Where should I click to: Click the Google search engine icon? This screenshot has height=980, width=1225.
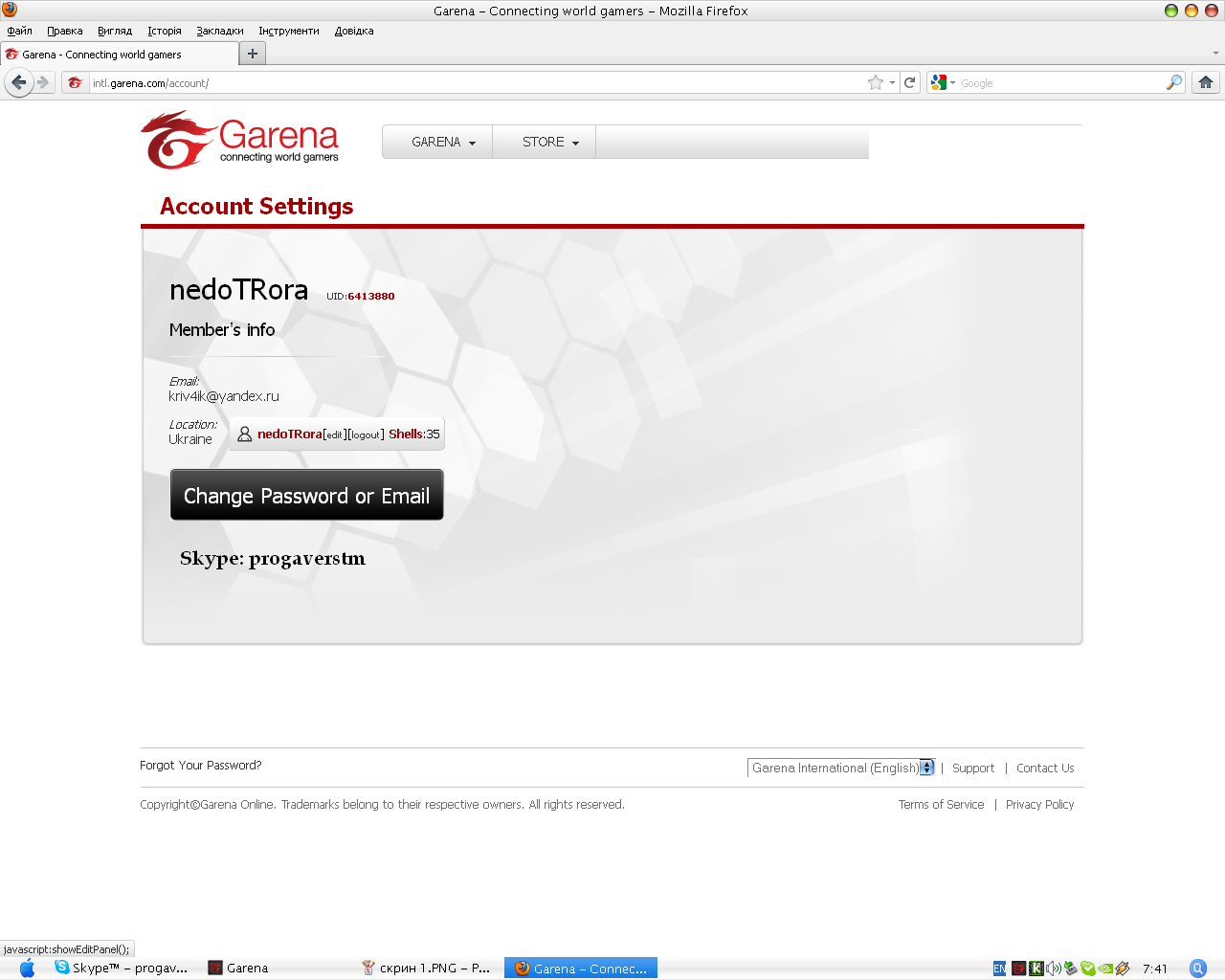(x=939, y=82)
